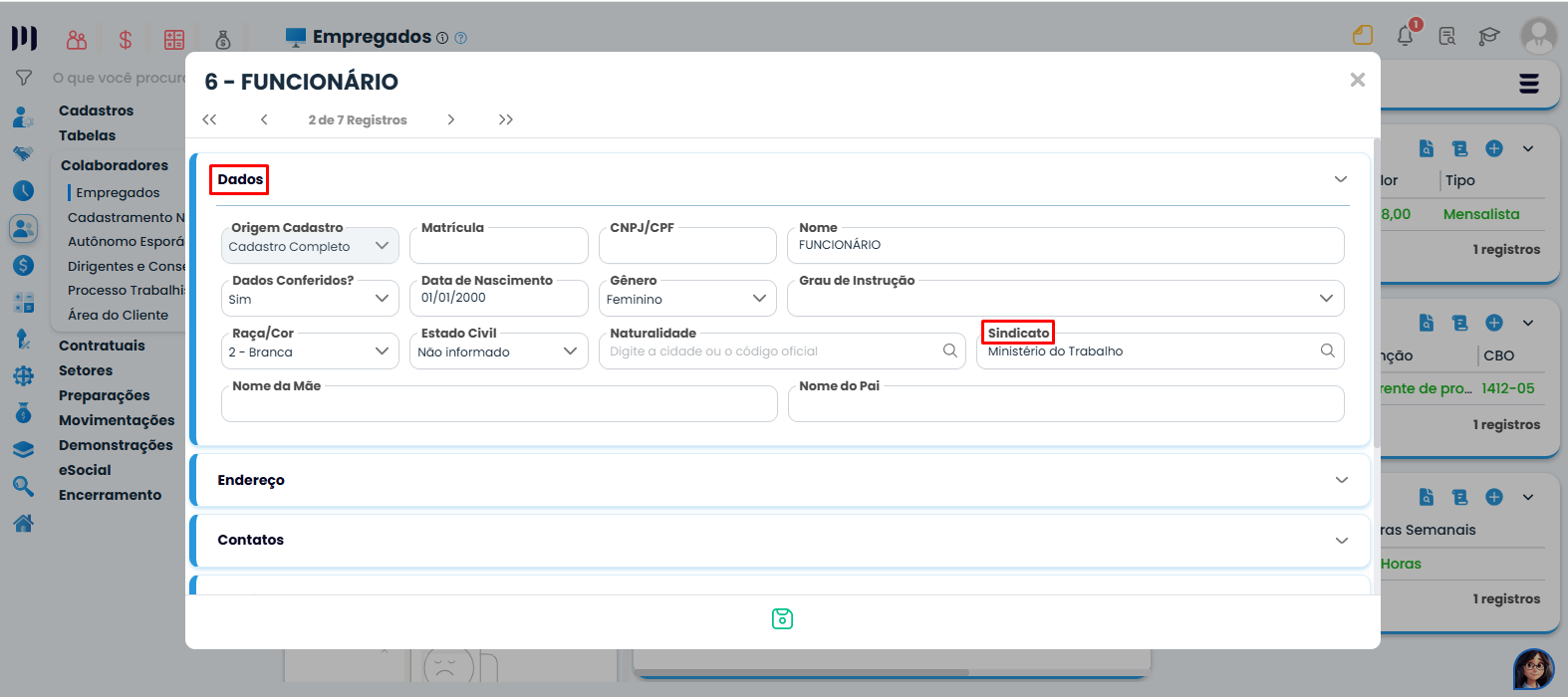Click the dollar sign icon in top toolbar
This screenshot has width=1568, height=697.
point(126,40)
